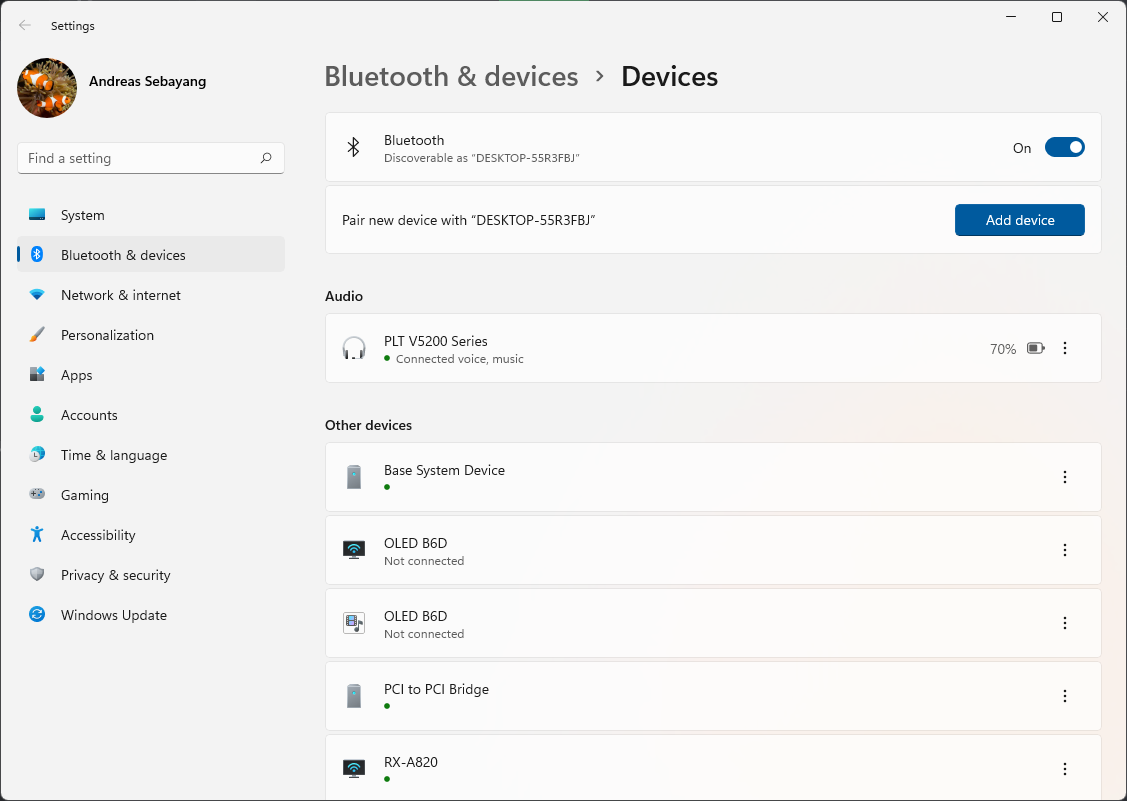Click the Find a setting search box
The image size is (1127, 801).
pos(138,158)
